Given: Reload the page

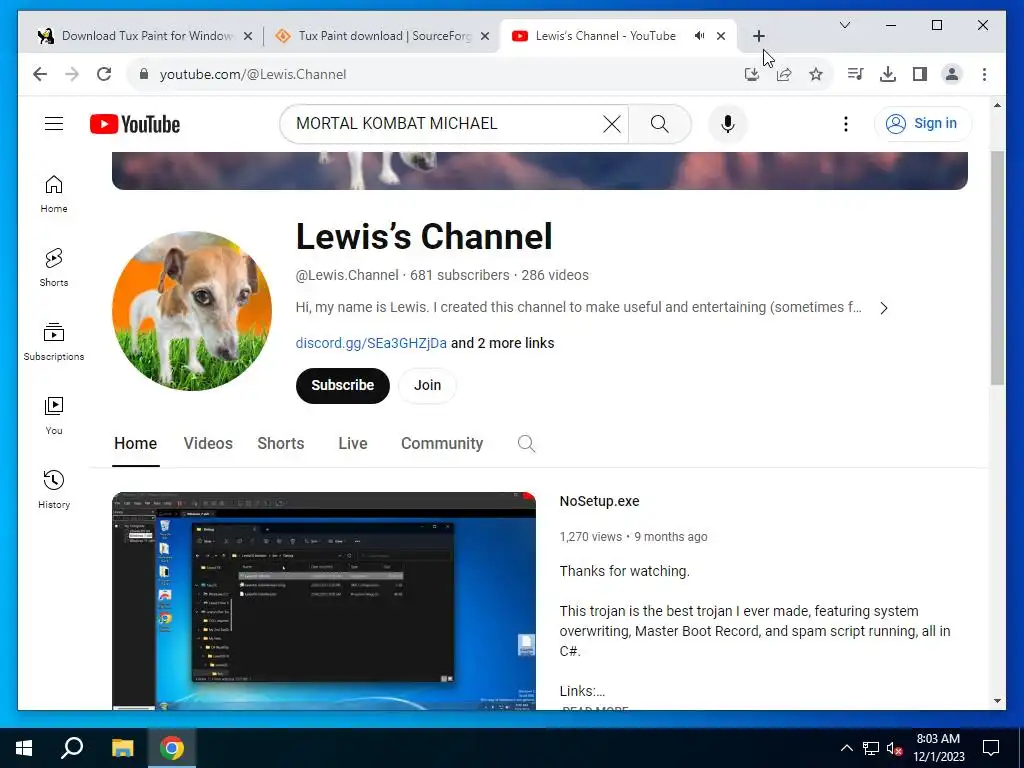Looking at the screenshot, I should point(104,74).
